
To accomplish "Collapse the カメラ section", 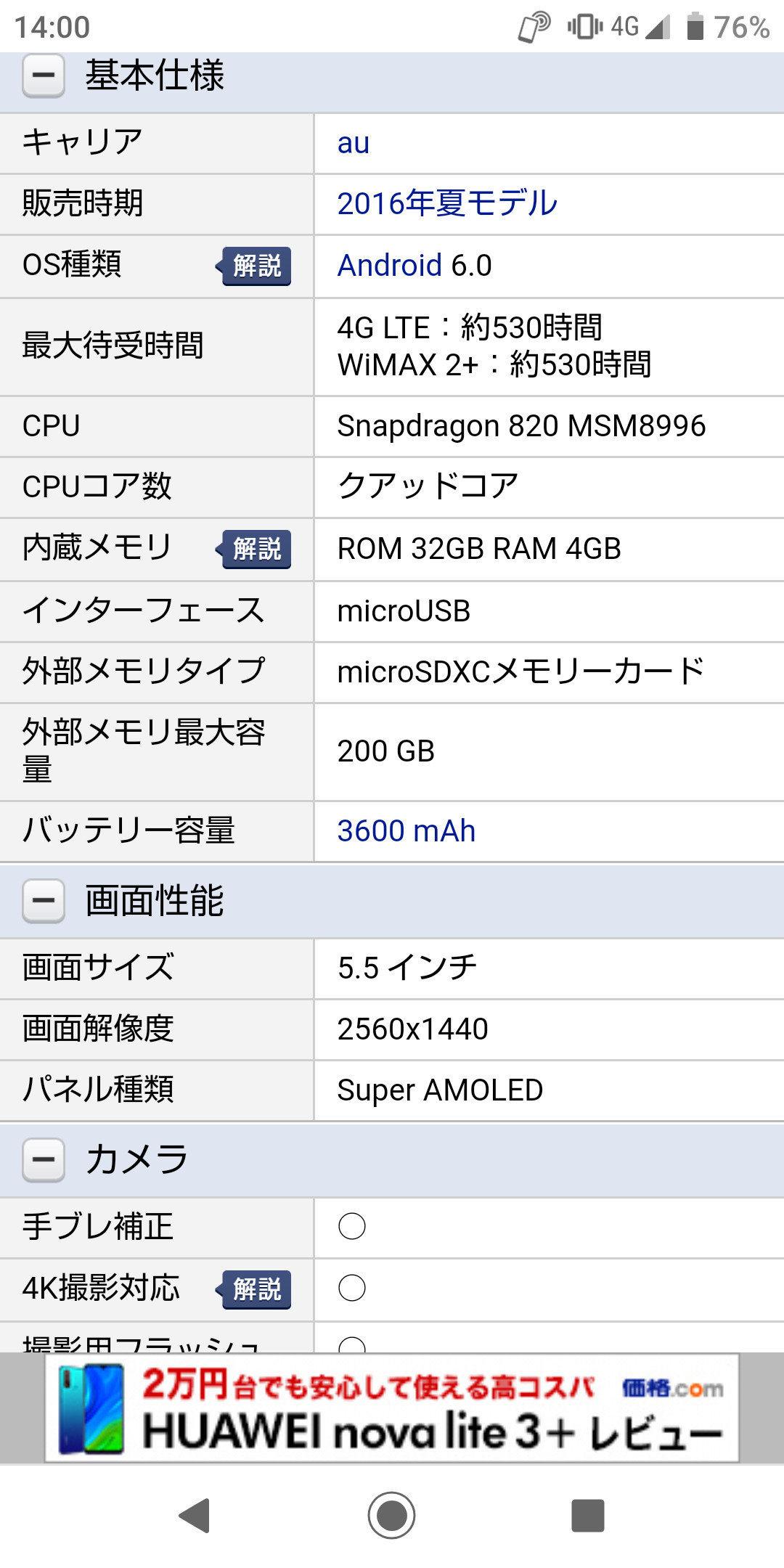I will click(44, 1159).
